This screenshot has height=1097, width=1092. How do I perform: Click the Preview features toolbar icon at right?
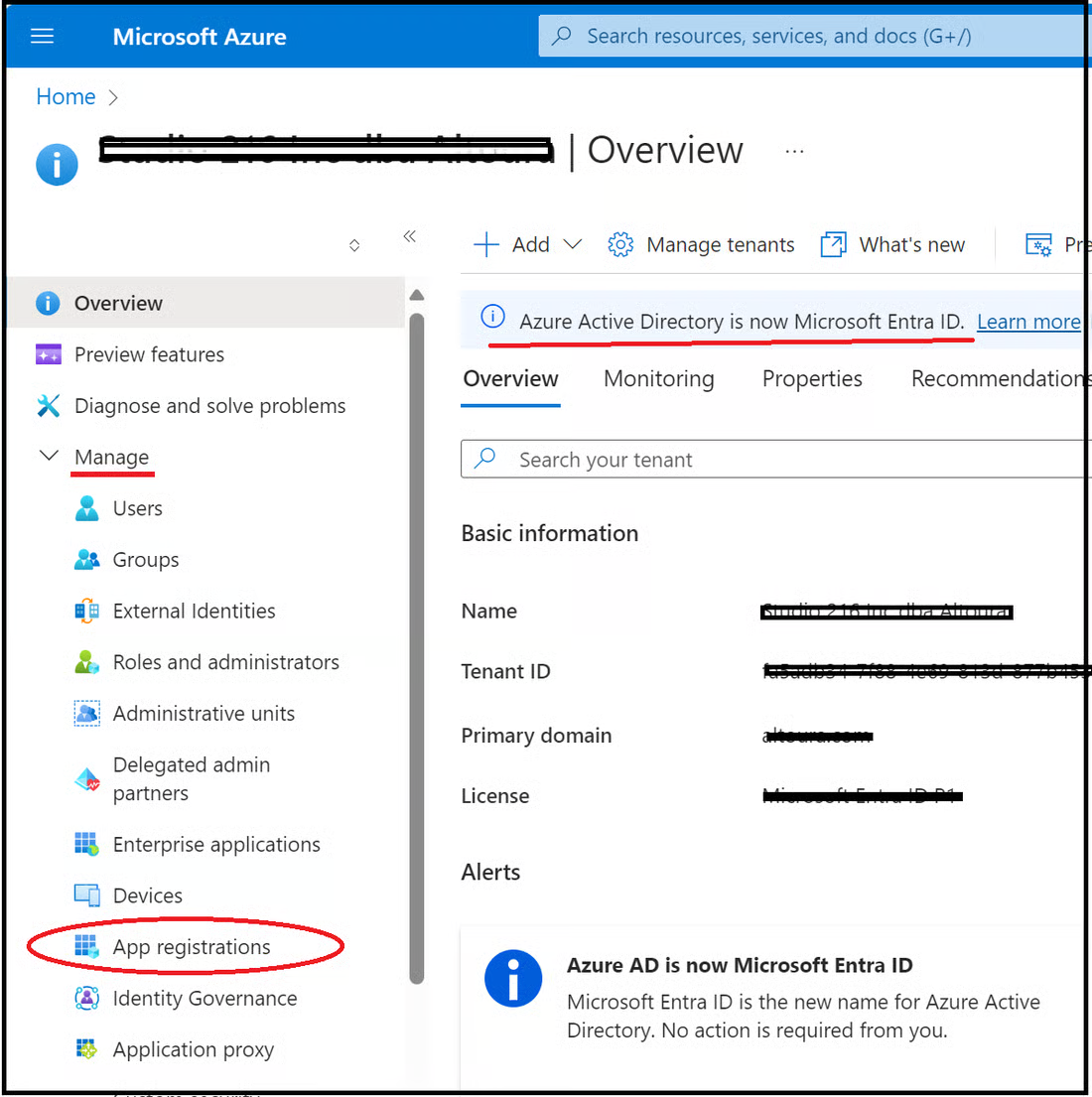1037,245
